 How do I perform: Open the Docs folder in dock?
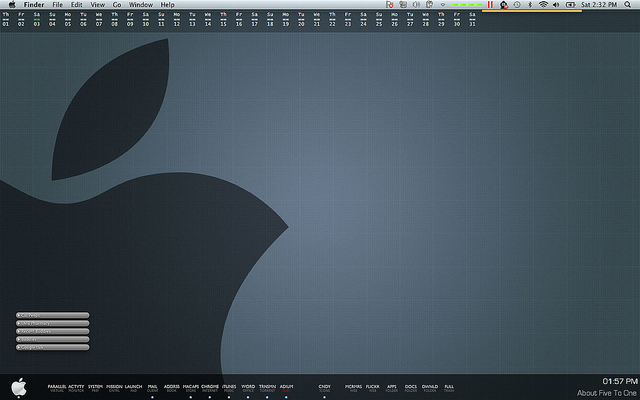tap(411, 388)
